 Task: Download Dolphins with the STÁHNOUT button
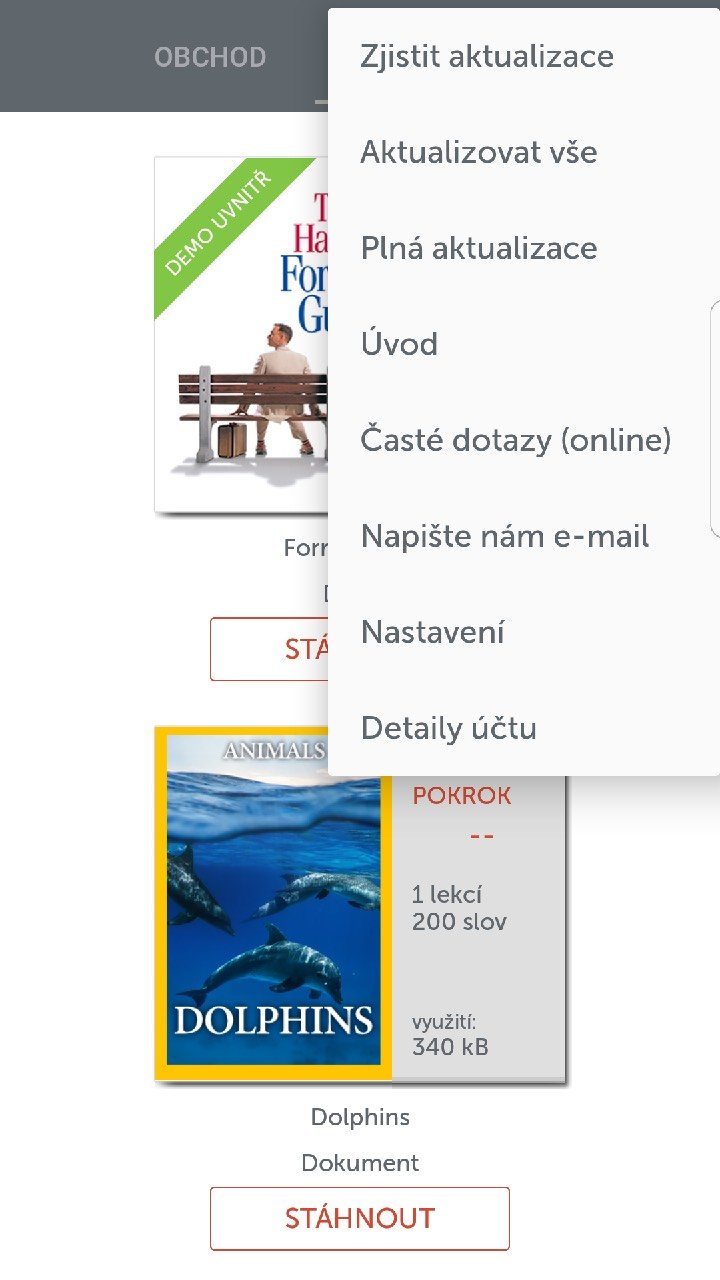(360, 1218)
